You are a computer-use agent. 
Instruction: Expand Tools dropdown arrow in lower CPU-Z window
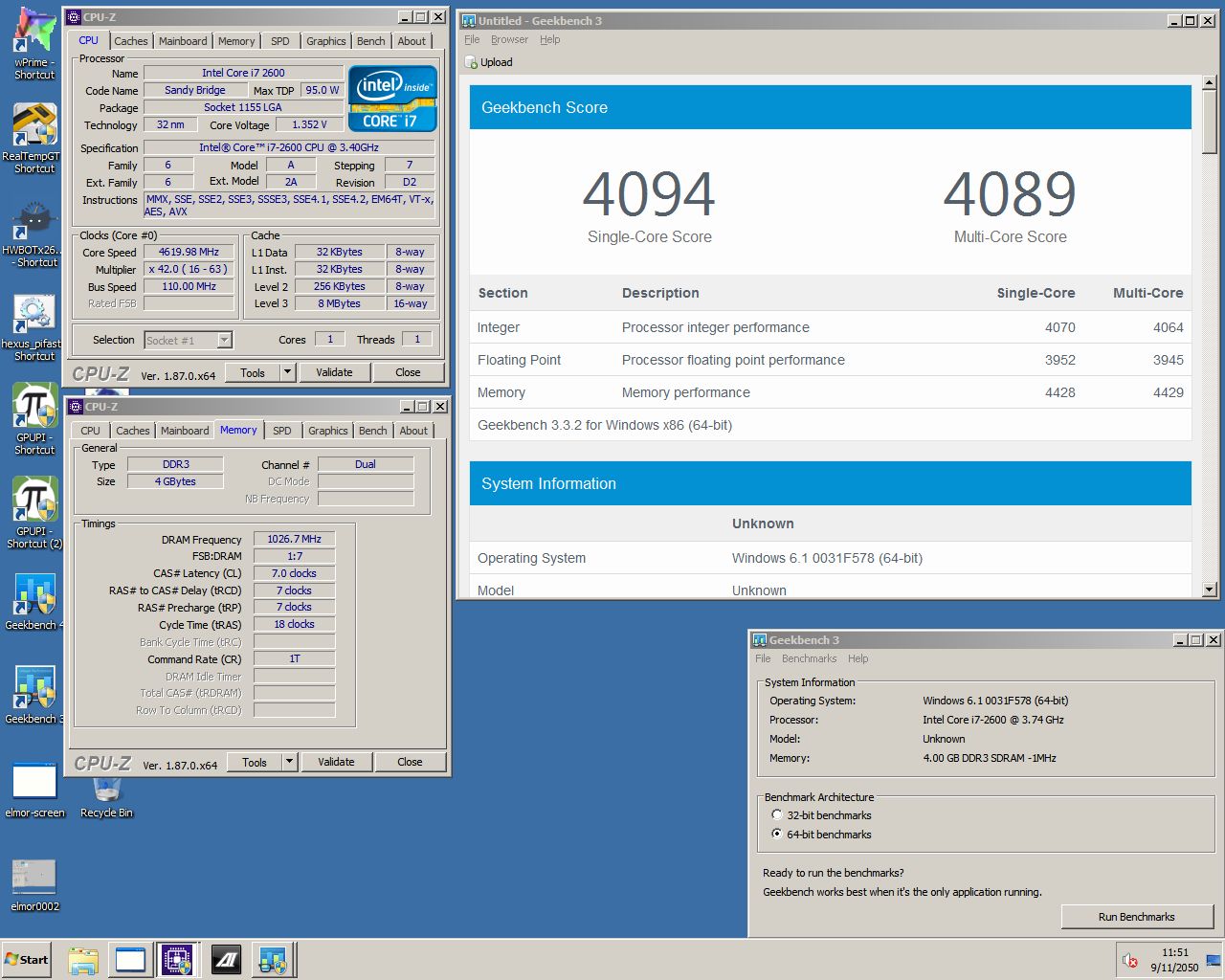290,762
